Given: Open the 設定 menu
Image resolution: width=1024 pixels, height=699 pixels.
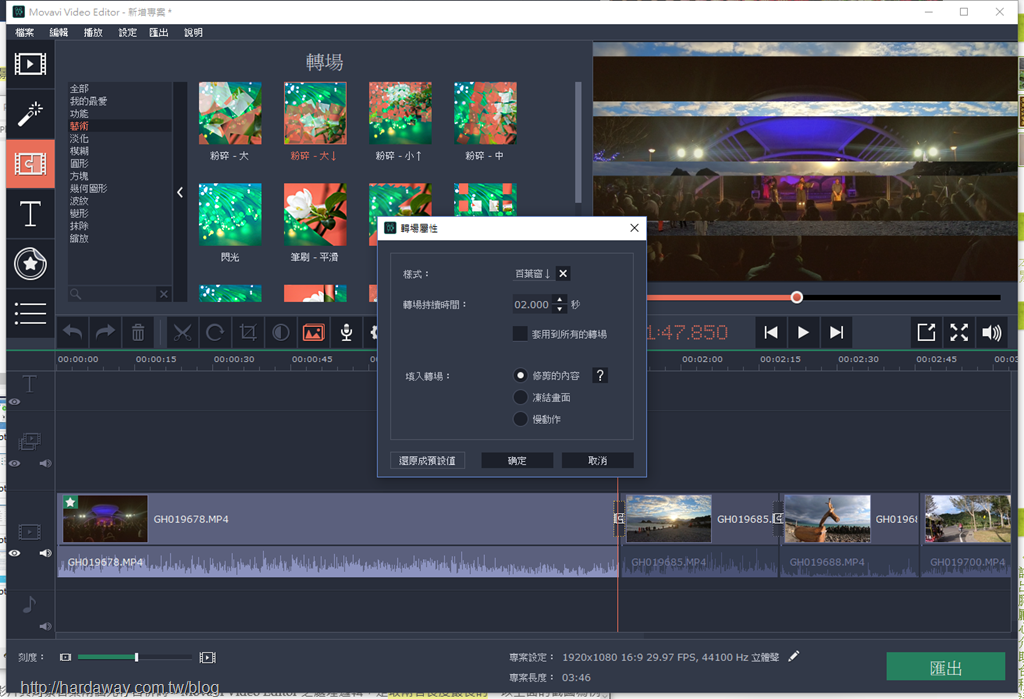Looking at the screenshot, I should [x=127, y=33].
